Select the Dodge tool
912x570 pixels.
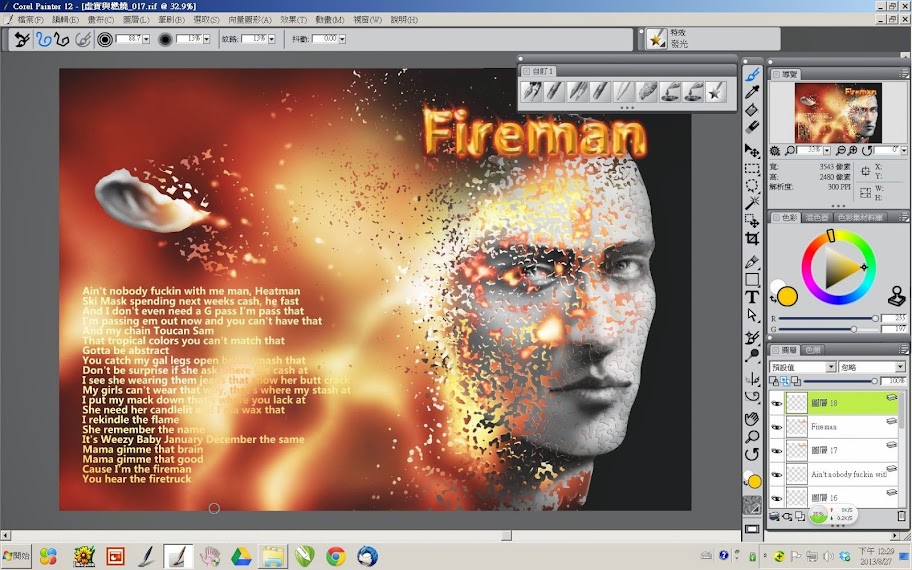(x=752, y=355)
